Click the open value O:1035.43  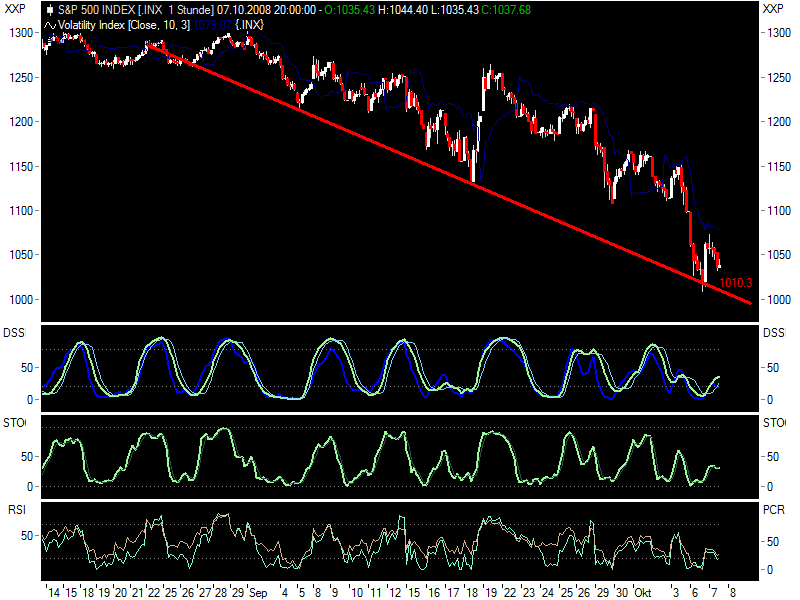click(349, 10)
